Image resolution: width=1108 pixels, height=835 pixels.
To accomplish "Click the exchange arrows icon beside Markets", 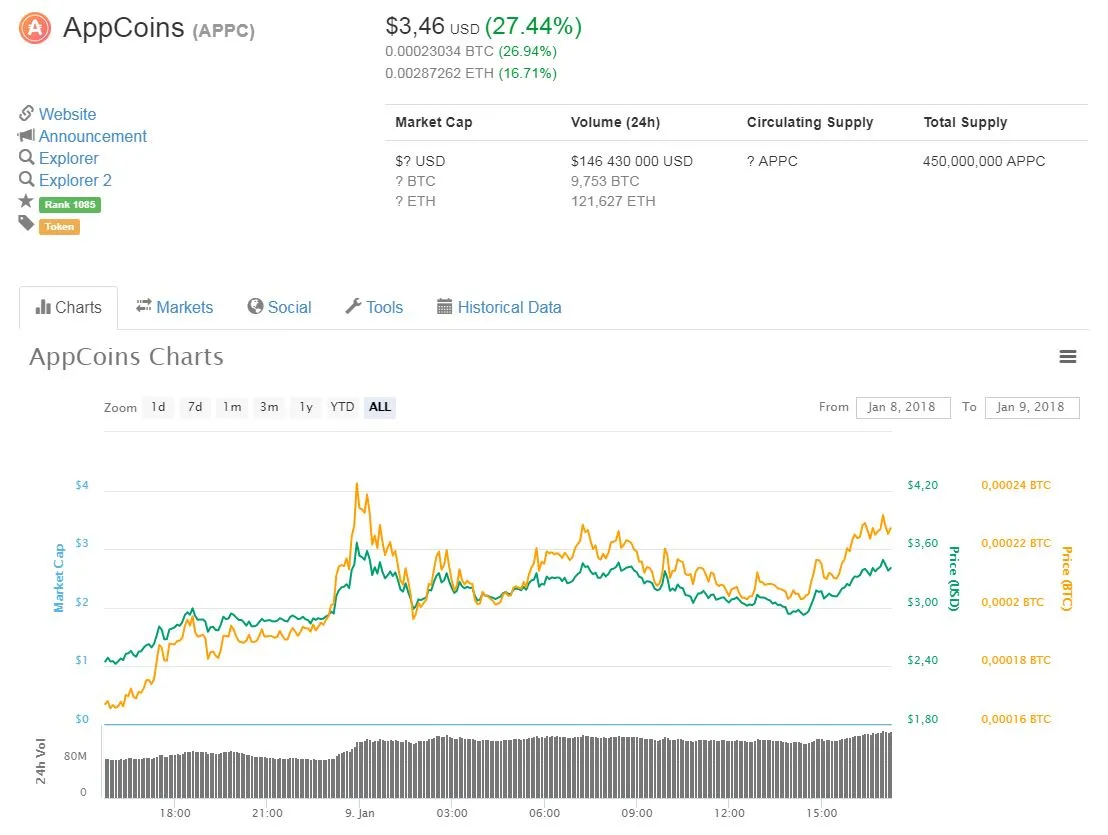I will [x=144, y=305].
